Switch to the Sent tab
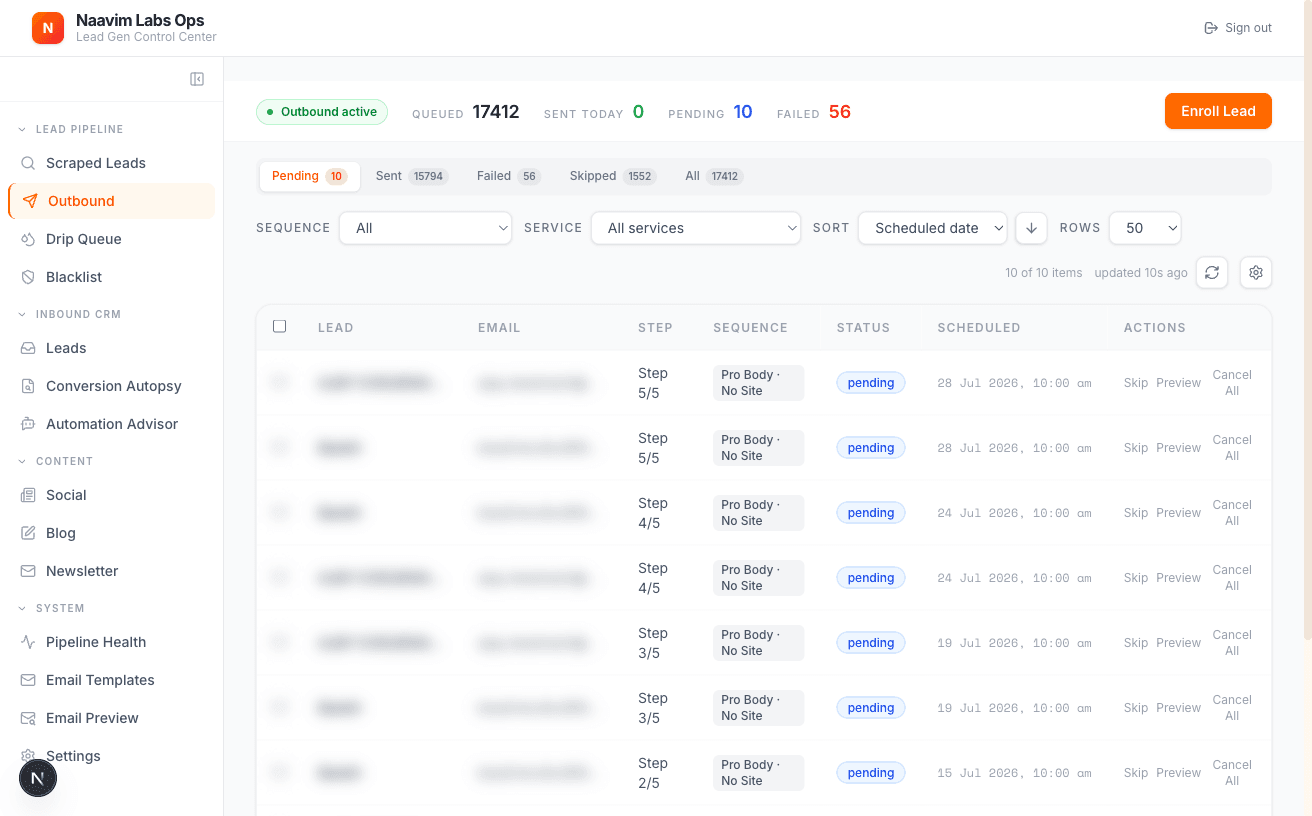Viewport: 1312px width, 816px height. pyautogui.click(x=412, y=176)
